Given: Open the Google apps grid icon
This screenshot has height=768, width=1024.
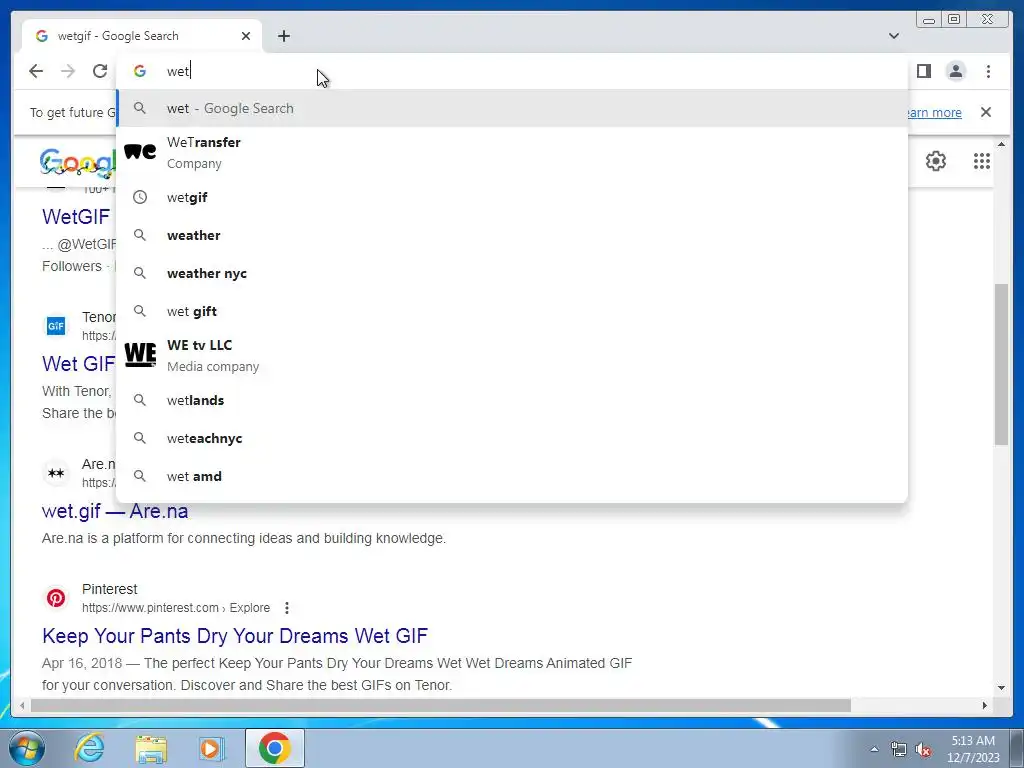Looking at the screenshot, I should tap(982, 161).
